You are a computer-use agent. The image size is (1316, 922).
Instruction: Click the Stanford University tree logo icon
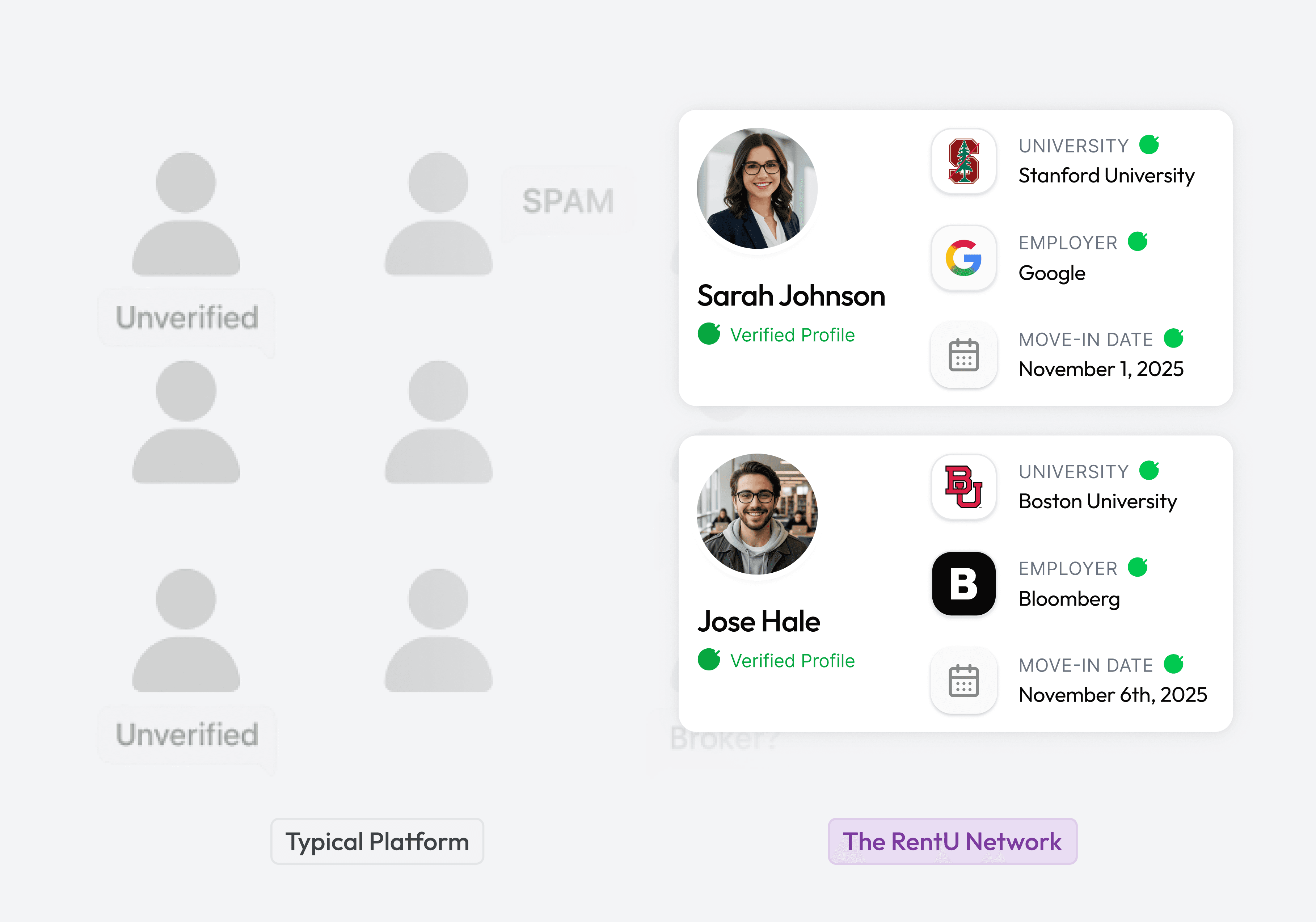(963, 161)
